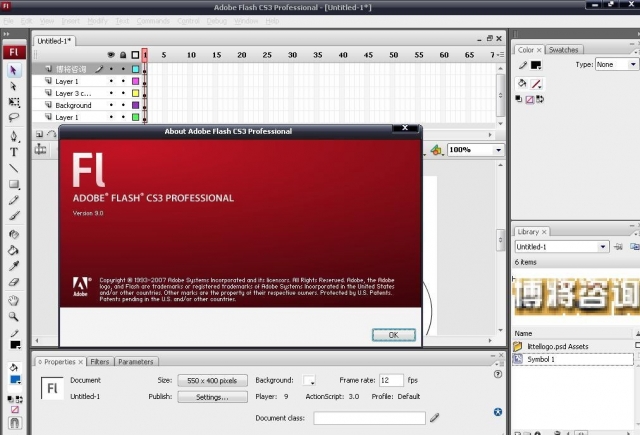Toggle Snap to Objects magnet in toolbar

14,423
